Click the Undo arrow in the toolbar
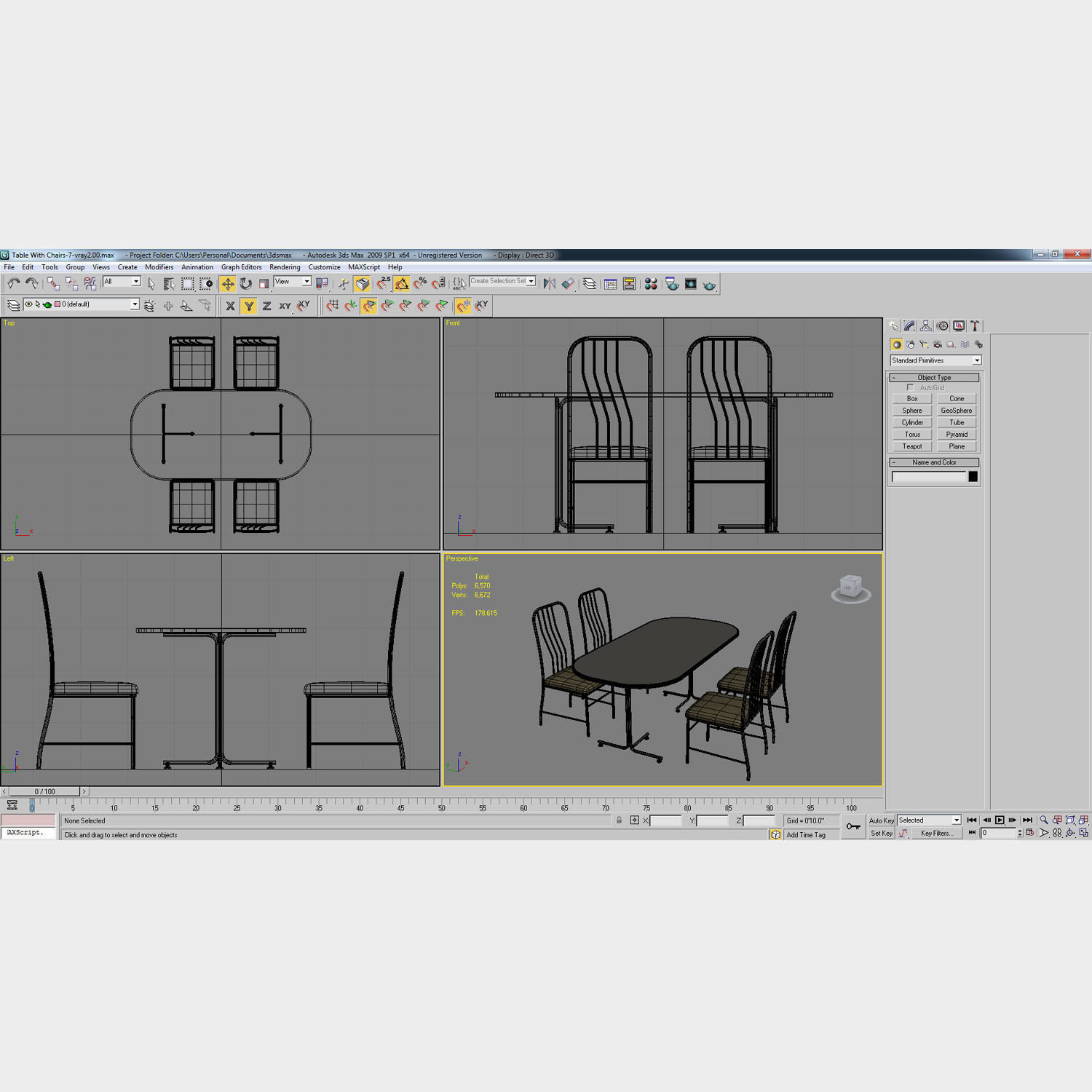The width and height of the screenshot is (1092, 1092). (x=13, y=284)
